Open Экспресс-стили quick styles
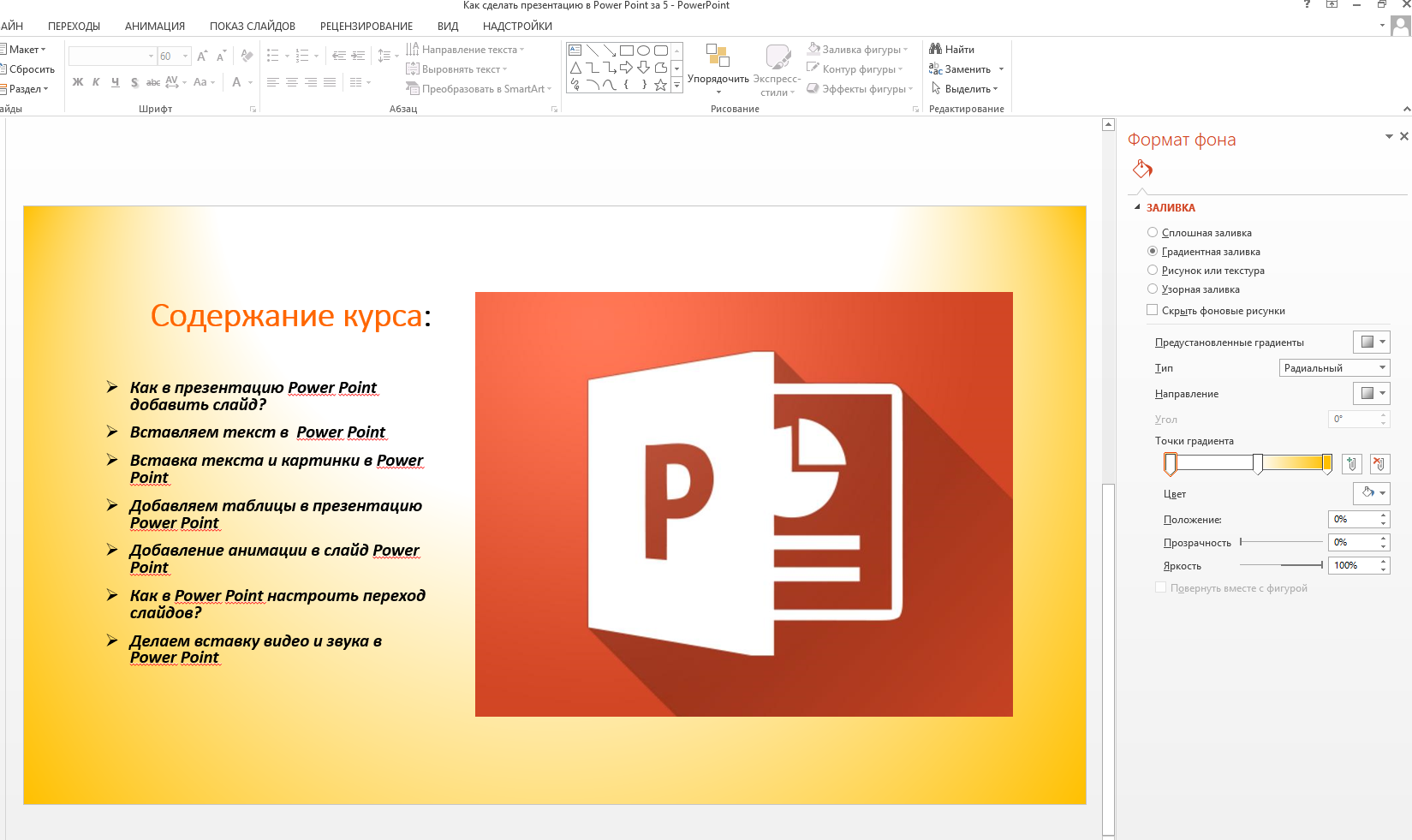The image size is (1412, 840). tap(777, 69)
